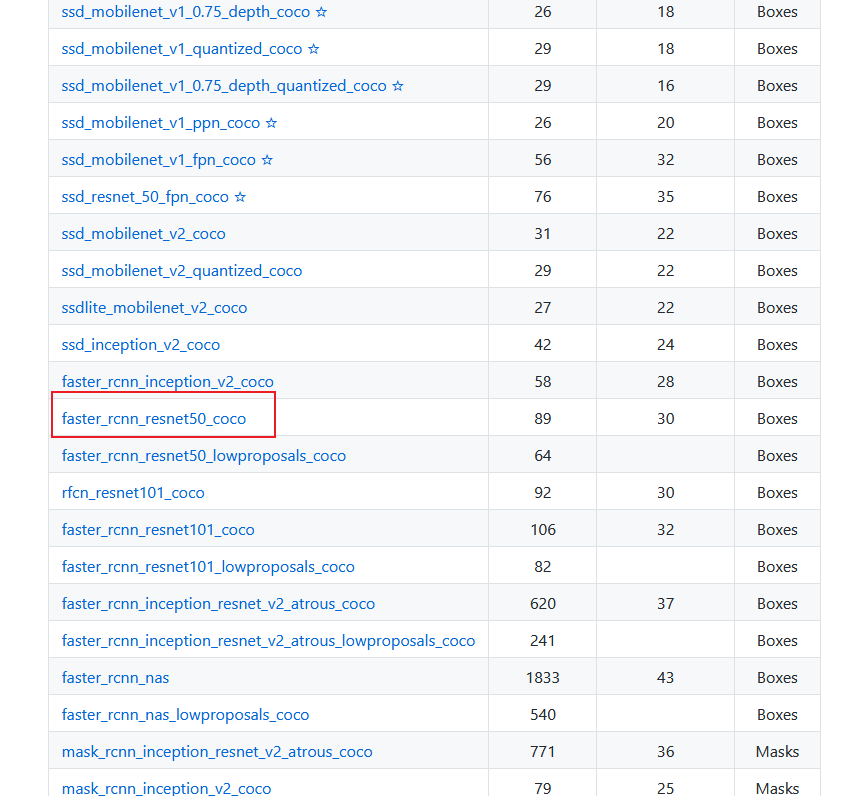Screen dimensions: 855x796
Task: Select speed value 106 in faster_rcnn_resnet101_coco row
Action: tap(543, 530)
